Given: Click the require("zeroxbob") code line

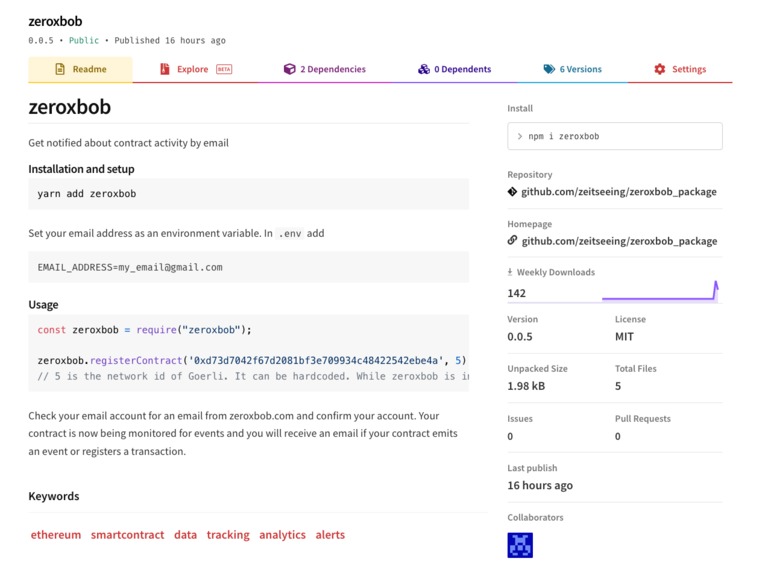Looking at the screenshot, I should pyautogui.click(x=145, y=330).
